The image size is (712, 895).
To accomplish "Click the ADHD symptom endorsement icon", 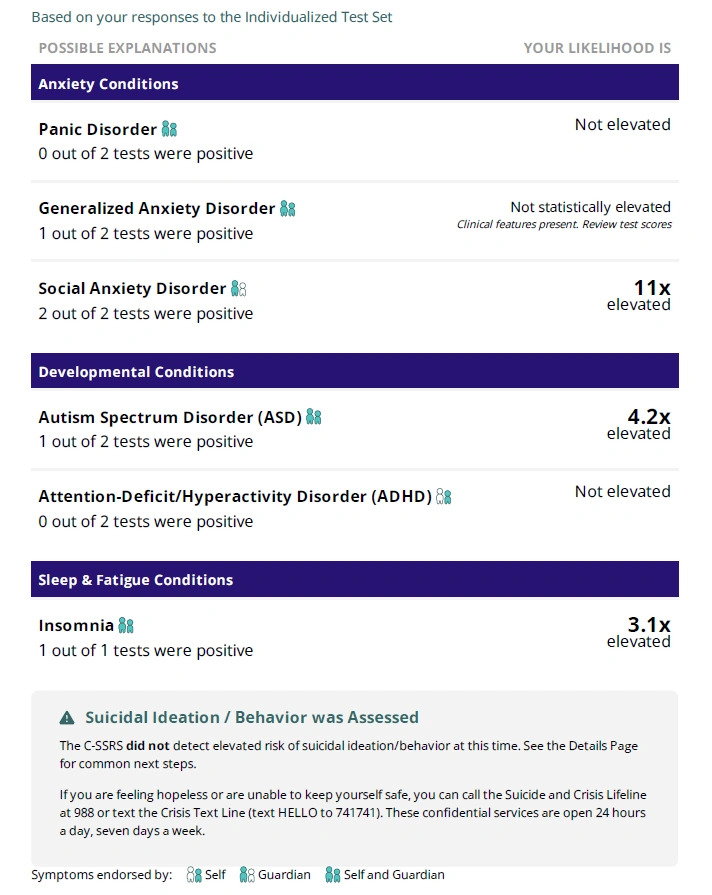I will pyautogui.click(x=444, y=497).
